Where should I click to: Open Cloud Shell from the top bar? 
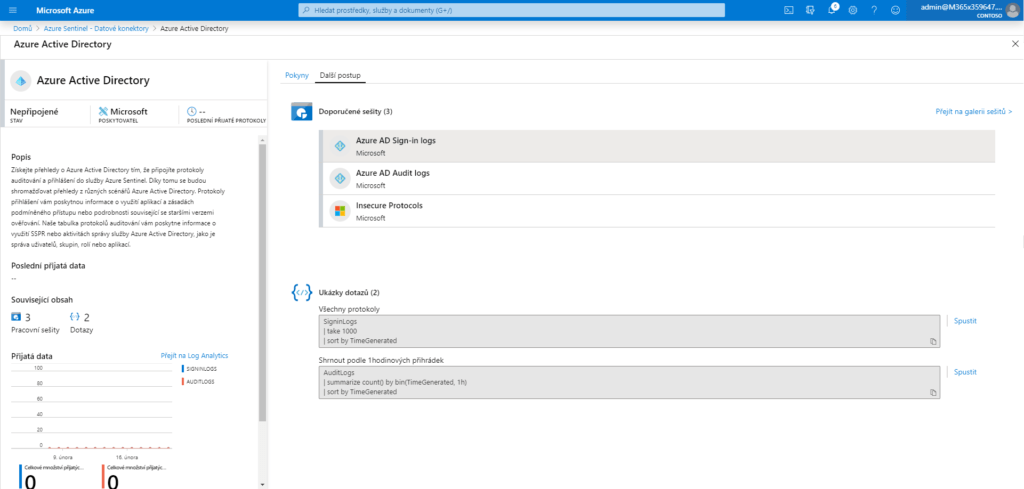pyautogui.click(x=789, y=9)
